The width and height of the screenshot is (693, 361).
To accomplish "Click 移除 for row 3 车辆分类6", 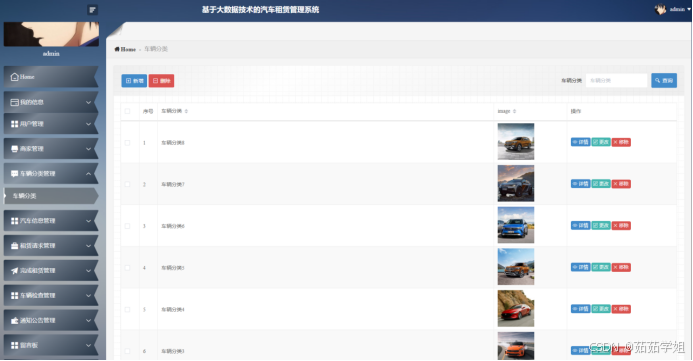I will (621, 225).
